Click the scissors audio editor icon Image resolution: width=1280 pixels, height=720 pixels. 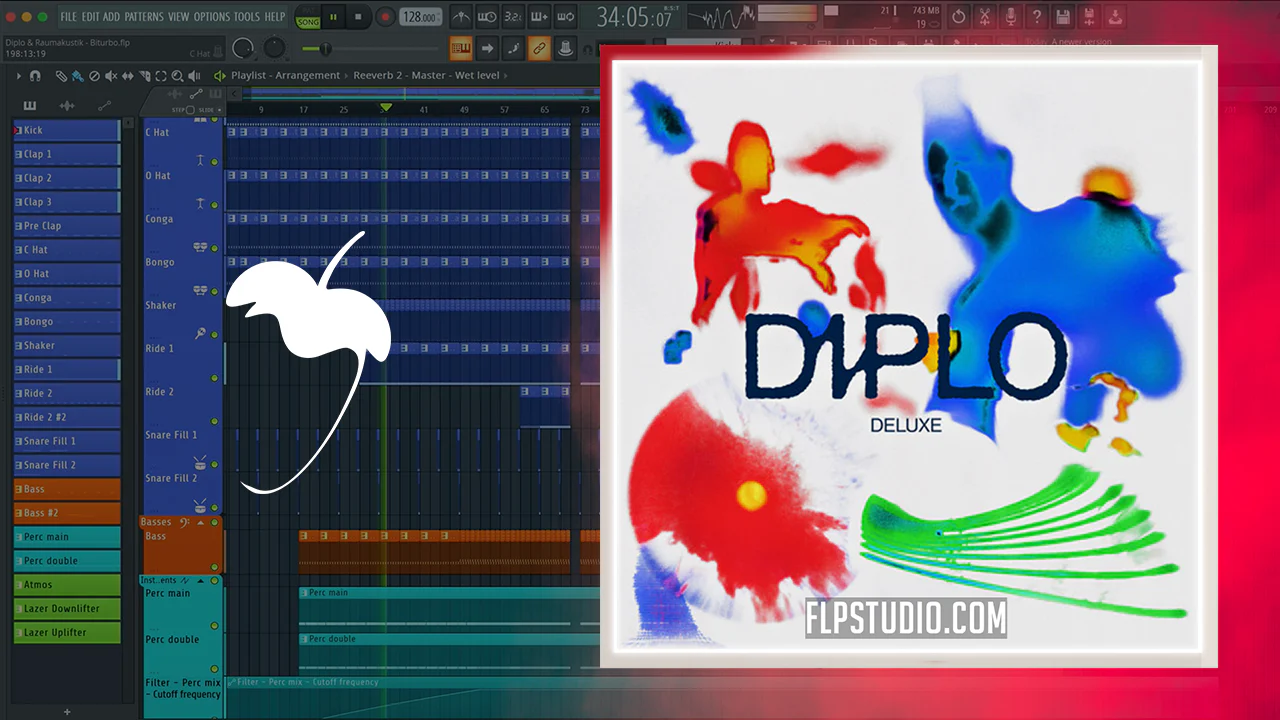985,17
